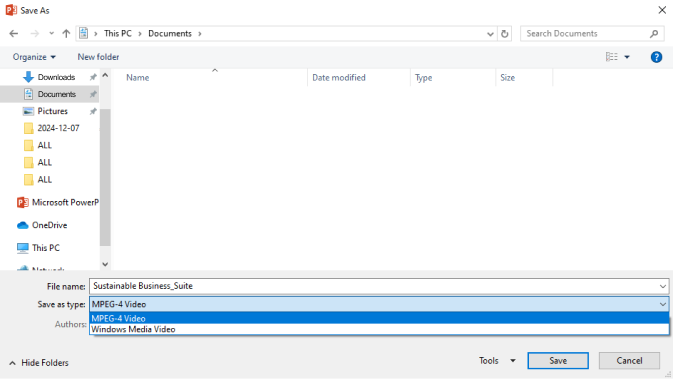673x379 pixels.
Task: Click the pin icon next to Pictures
Action: 93,111
